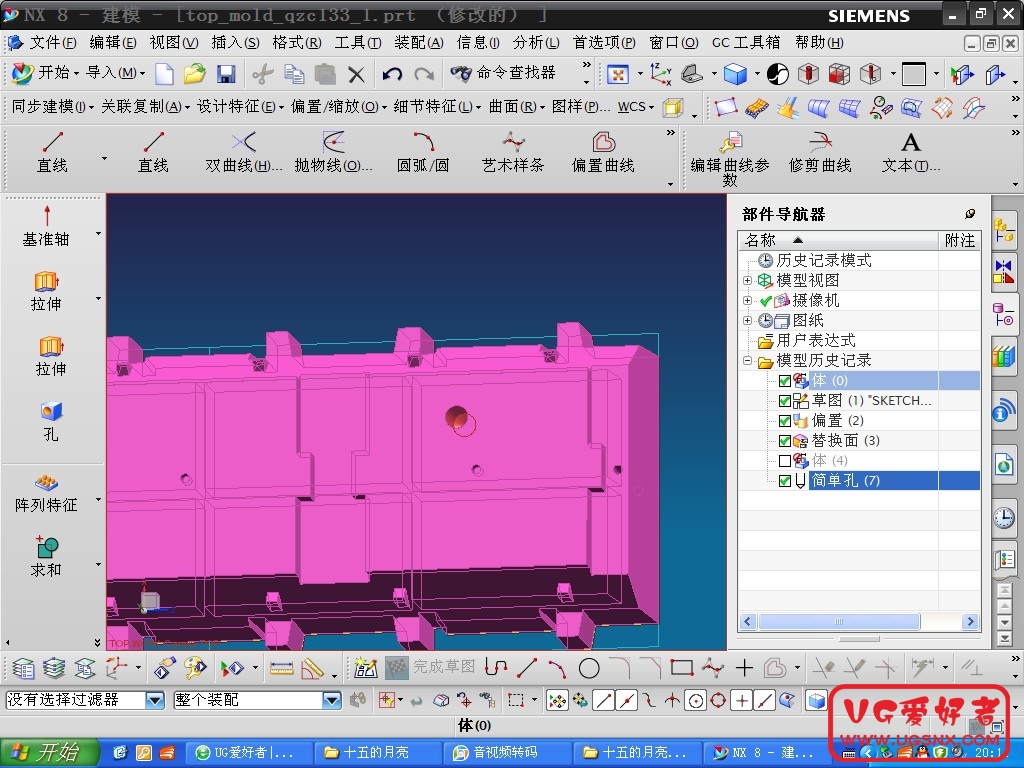The width and height of the screenshot is (1024, 768).
Task: Click the 求和 (Unite) tool icon
Action: (46, 547)
